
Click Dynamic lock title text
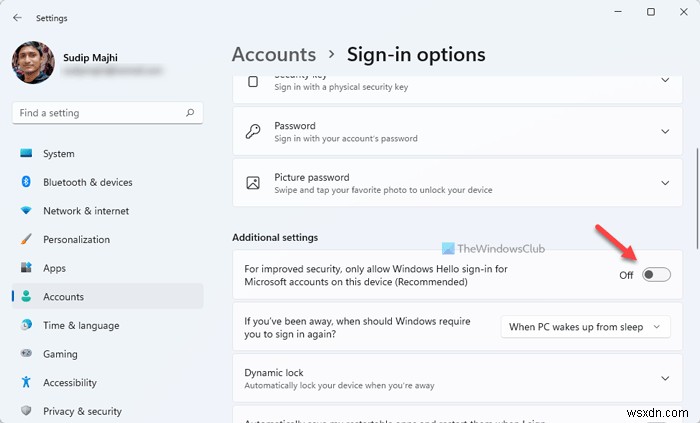pyautogui.click(x=274, y=373)
